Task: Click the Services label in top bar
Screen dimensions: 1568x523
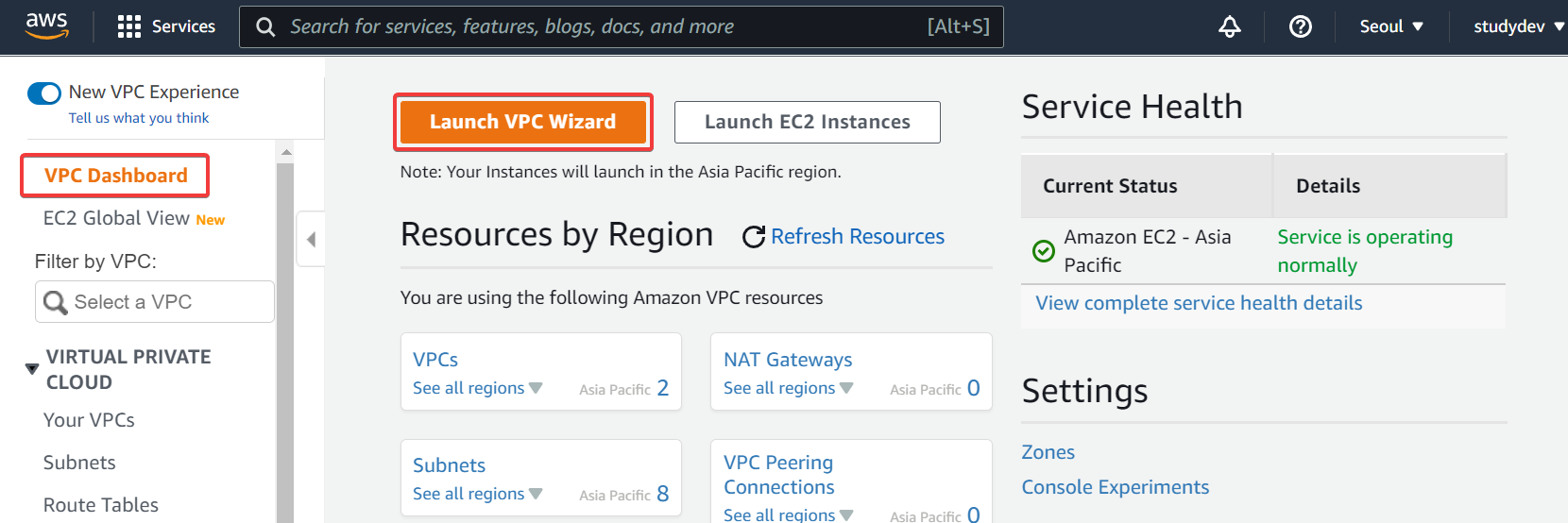Action: [183, 26]
